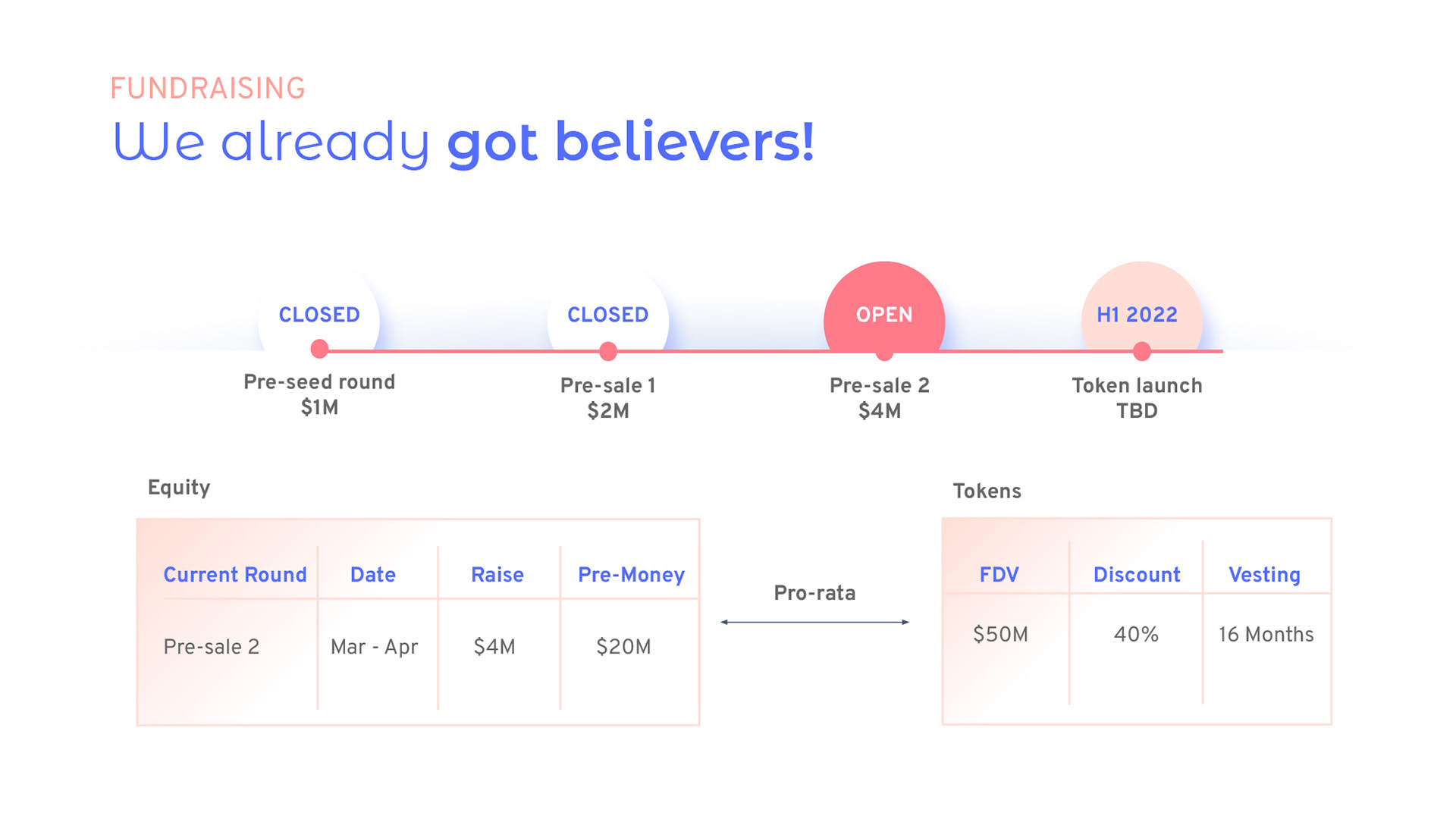Click the Raise column header
This screenshot has height=819, width=1456.
pyautogui.click(x=497, y=575)
